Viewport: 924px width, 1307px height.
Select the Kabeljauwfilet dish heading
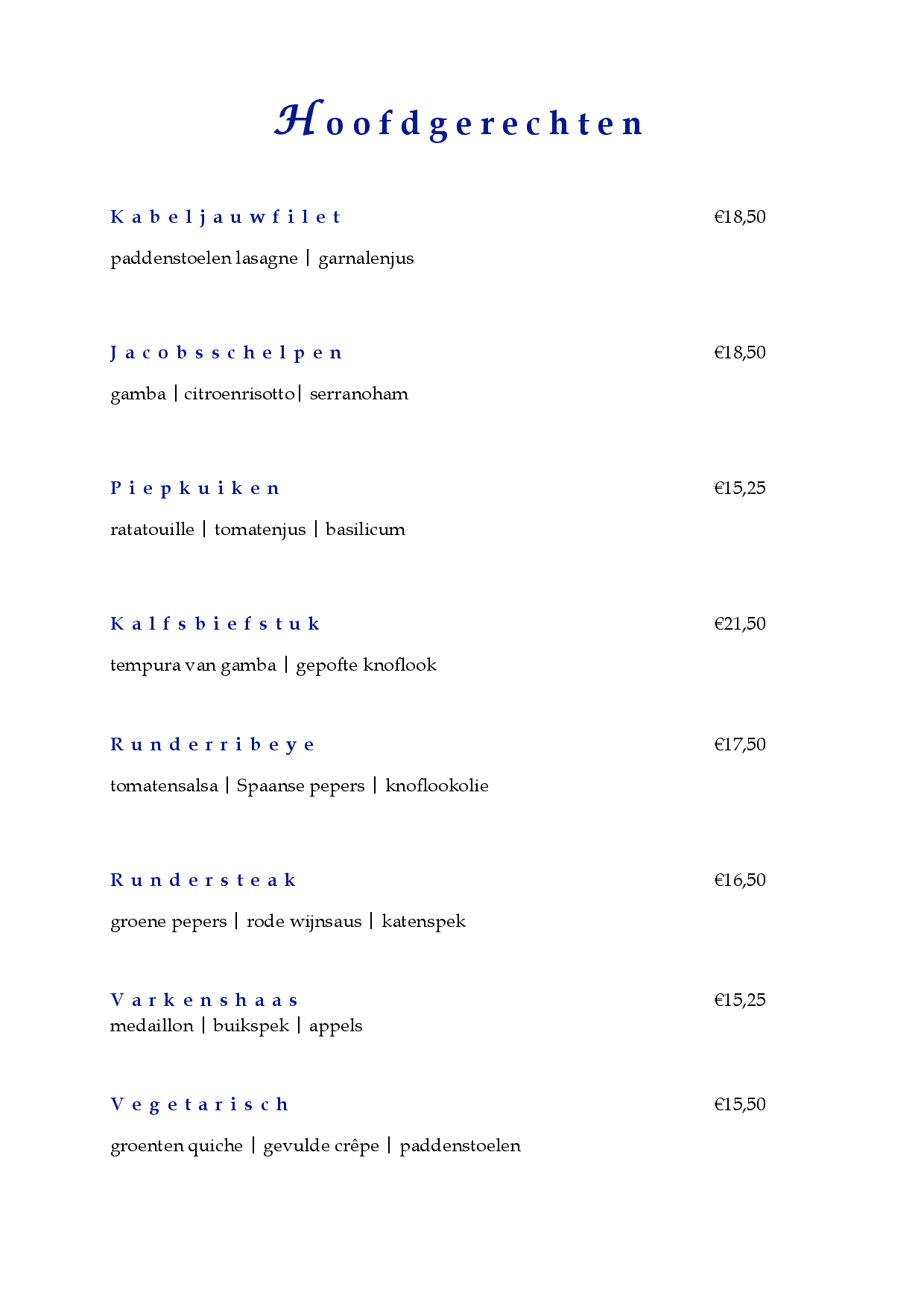coord(225,218)
